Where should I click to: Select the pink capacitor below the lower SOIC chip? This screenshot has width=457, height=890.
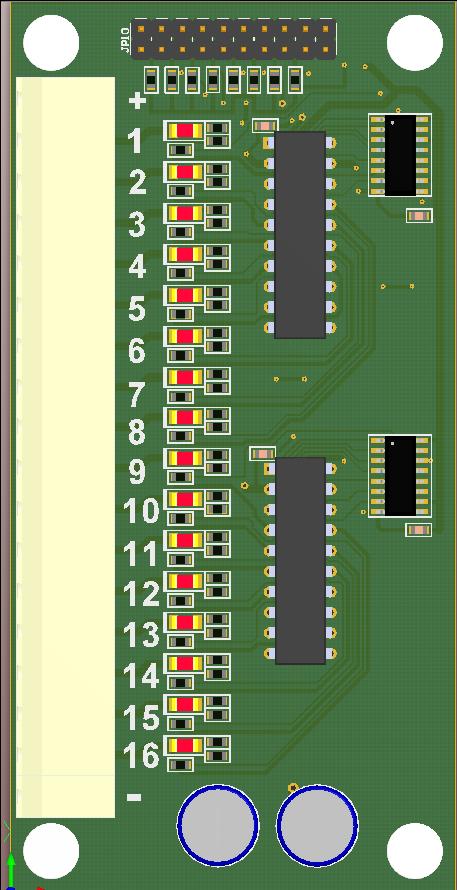419,530
